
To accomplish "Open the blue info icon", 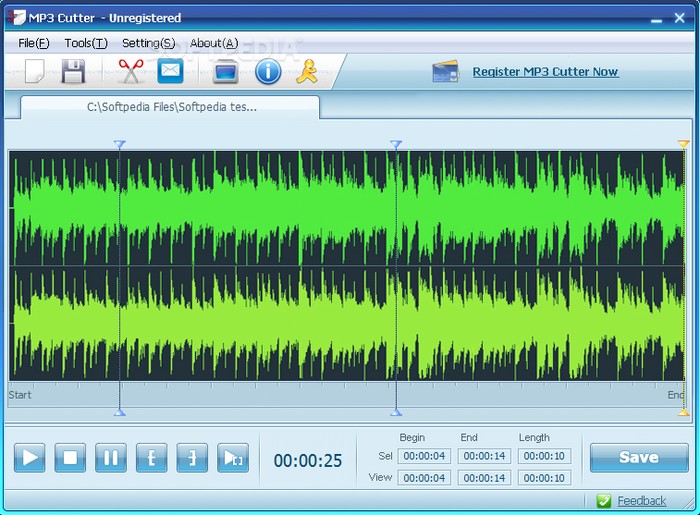I will click(268, 72).
